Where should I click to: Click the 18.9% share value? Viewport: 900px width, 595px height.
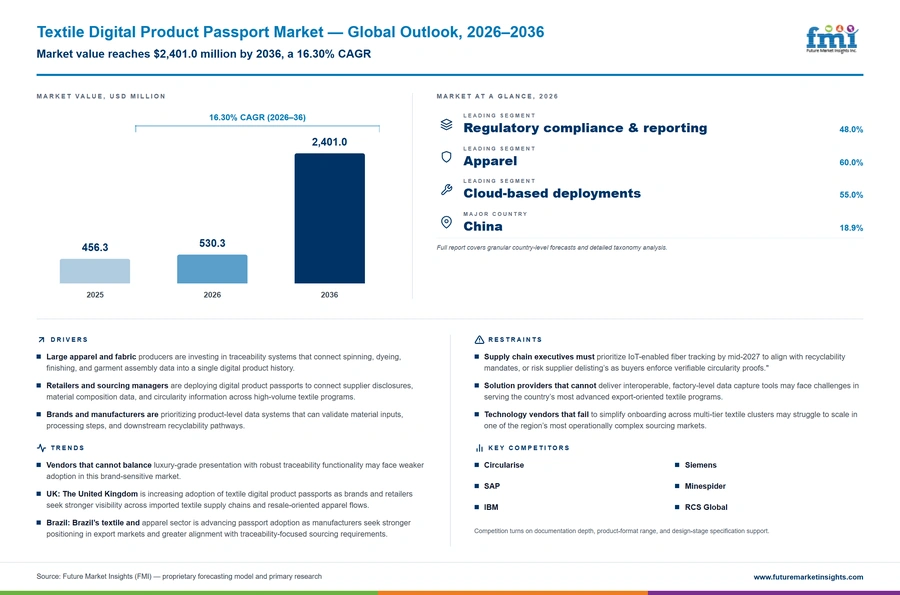851,228
